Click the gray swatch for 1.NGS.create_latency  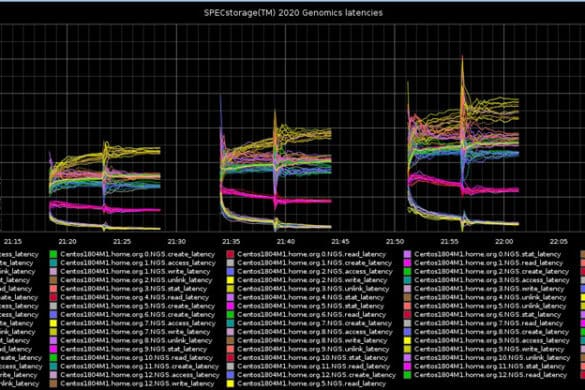click(x=231, y=263)
